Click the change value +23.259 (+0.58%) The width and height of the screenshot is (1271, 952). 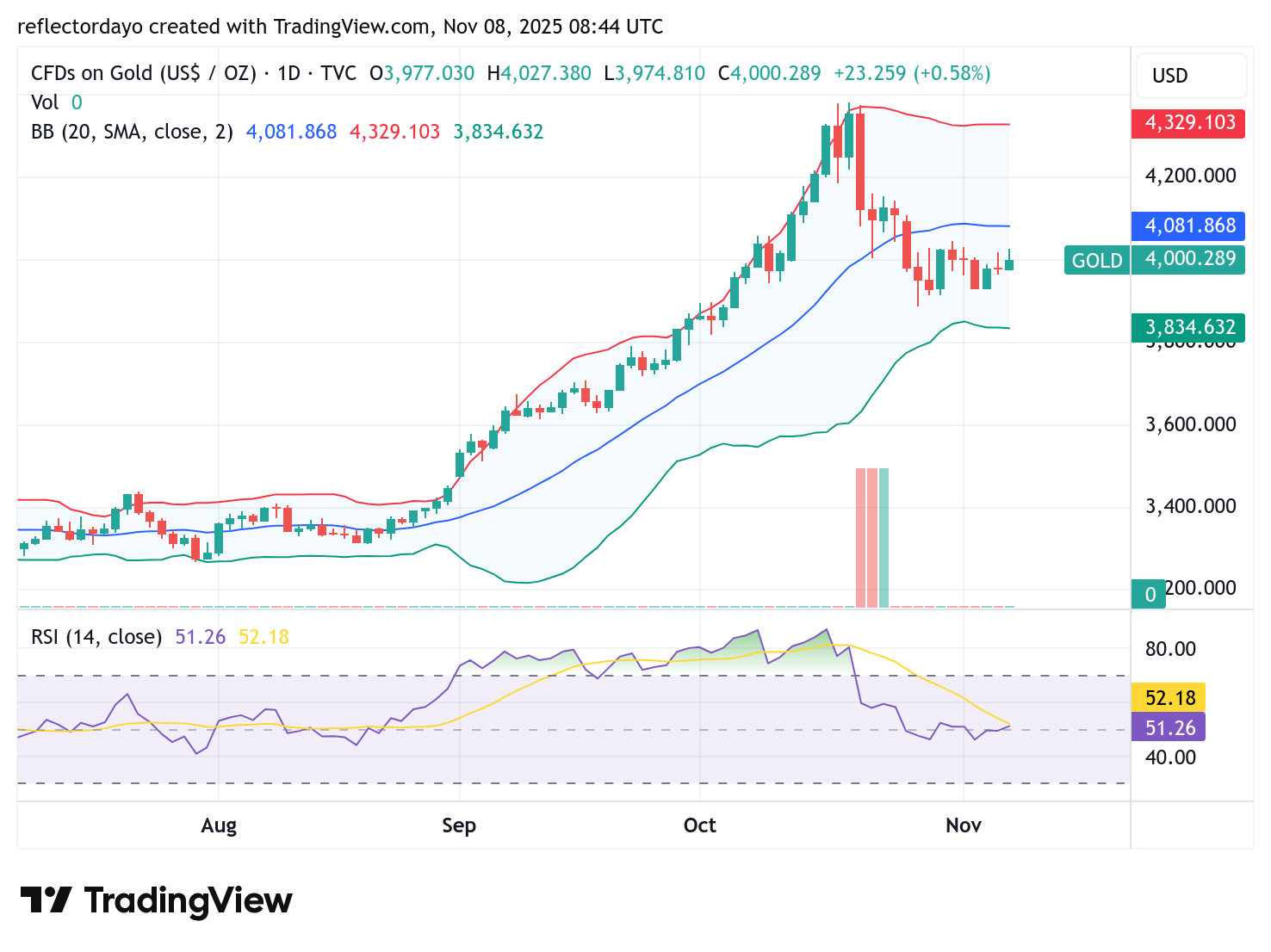tap(913, 73)
